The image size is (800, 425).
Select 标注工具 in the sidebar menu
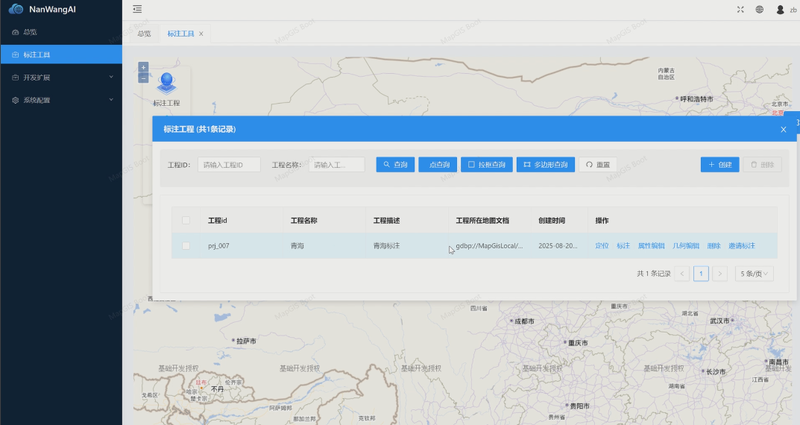point(60,55)
